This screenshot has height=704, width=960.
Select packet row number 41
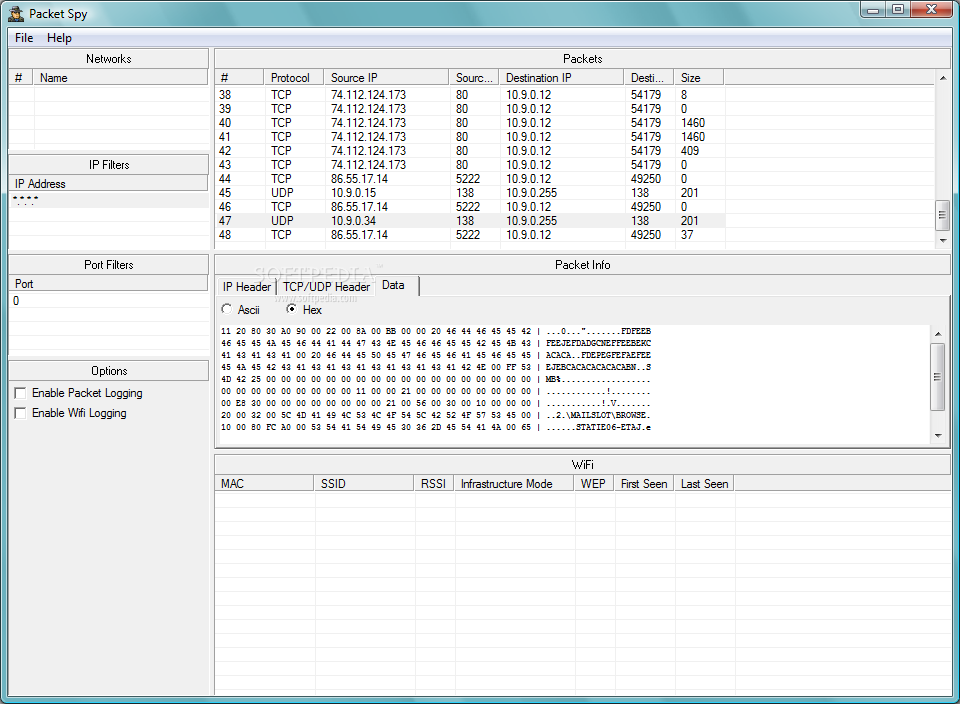[470, 137]
